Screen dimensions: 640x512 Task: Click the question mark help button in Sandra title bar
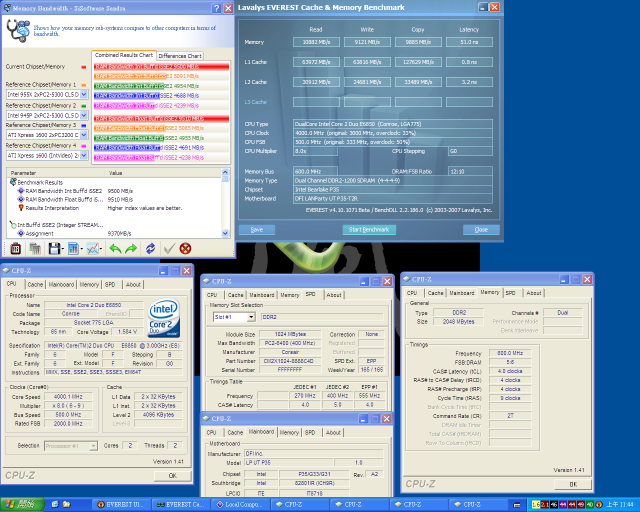coord(217,8)
